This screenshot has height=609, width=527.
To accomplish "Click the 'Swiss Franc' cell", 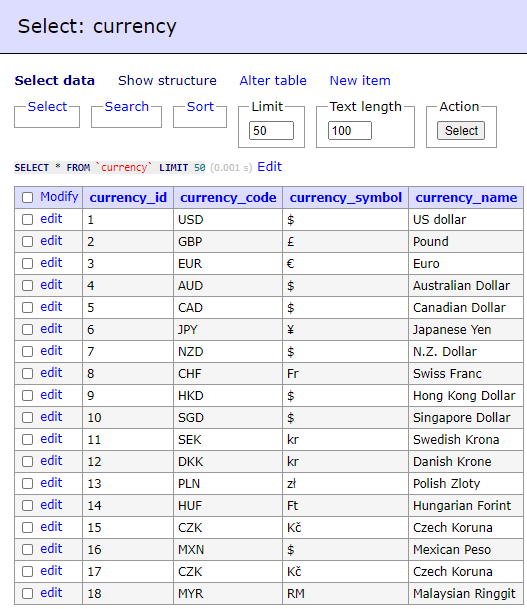I will 466,374.
